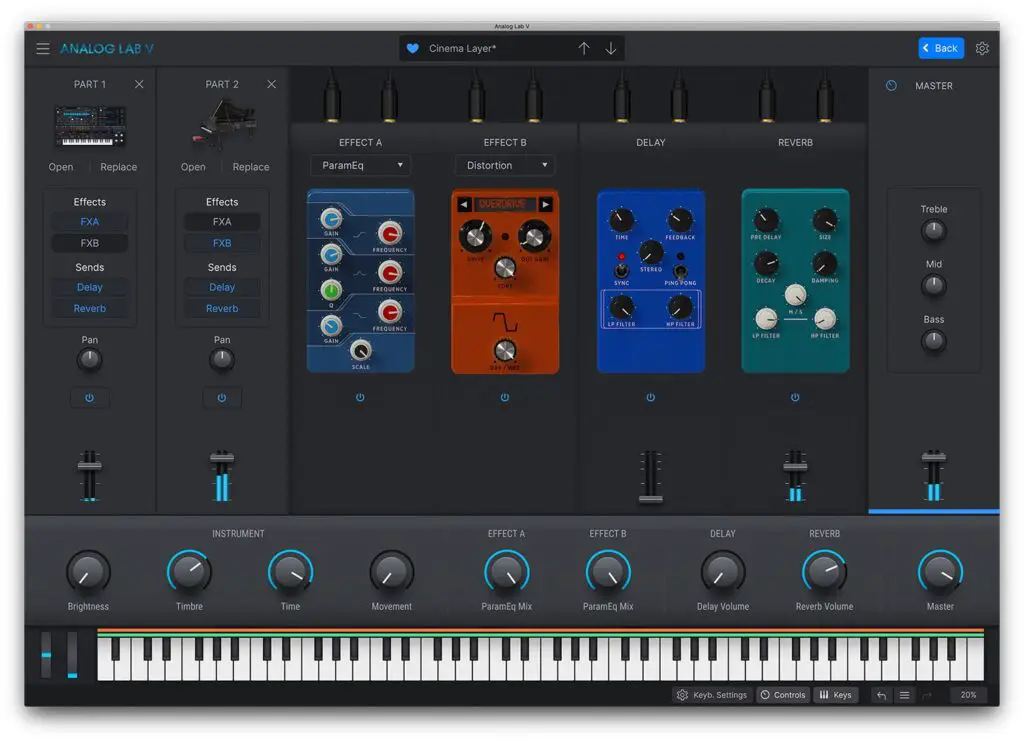
Task: Open the history list icon in bottom bar
Action: 904,695
